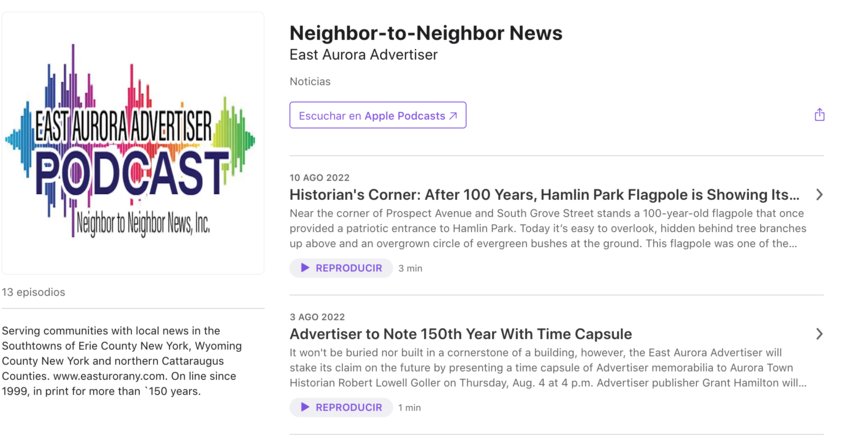
Task: Open Escuchar en Apple Podcasts button
Action: tap(378, 115)
